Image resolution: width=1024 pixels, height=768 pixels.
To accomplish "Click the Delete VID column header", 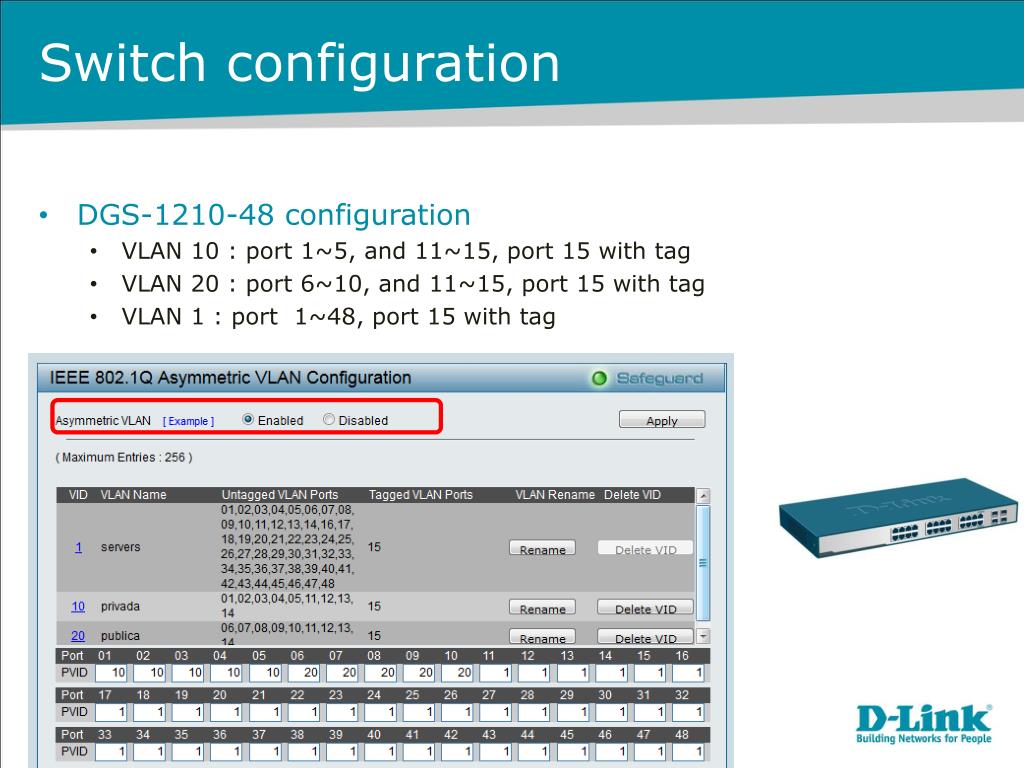I will click(632, 494).
